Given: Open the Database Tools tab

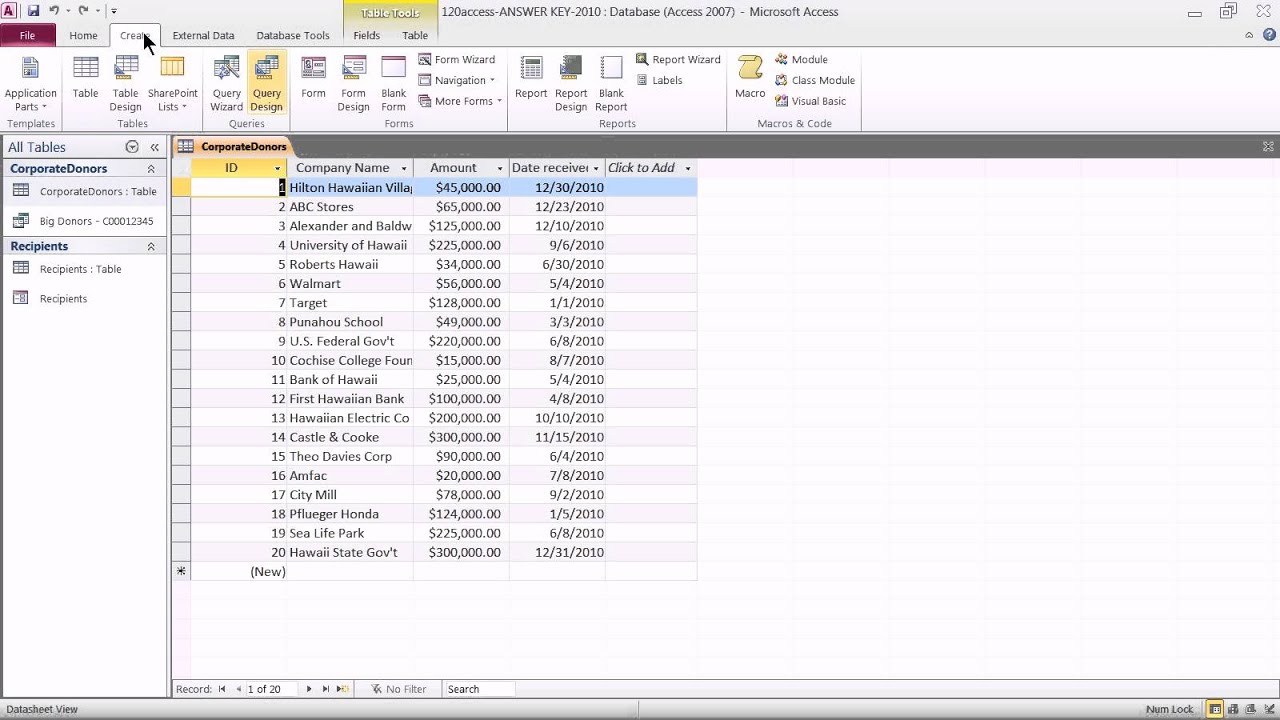Looking at the screenshot, I should [x=293, y=35].
